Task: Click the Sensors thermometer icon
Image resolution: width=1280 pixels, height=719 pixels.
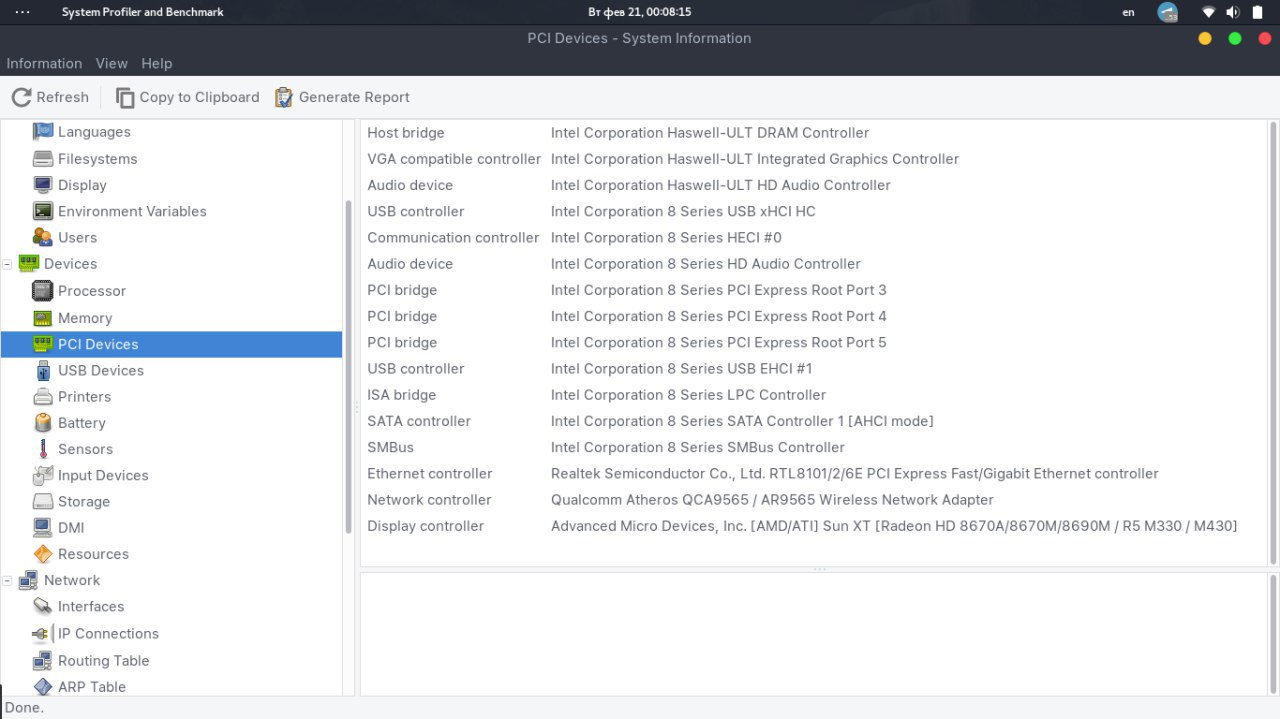Action: pos(42,449)
